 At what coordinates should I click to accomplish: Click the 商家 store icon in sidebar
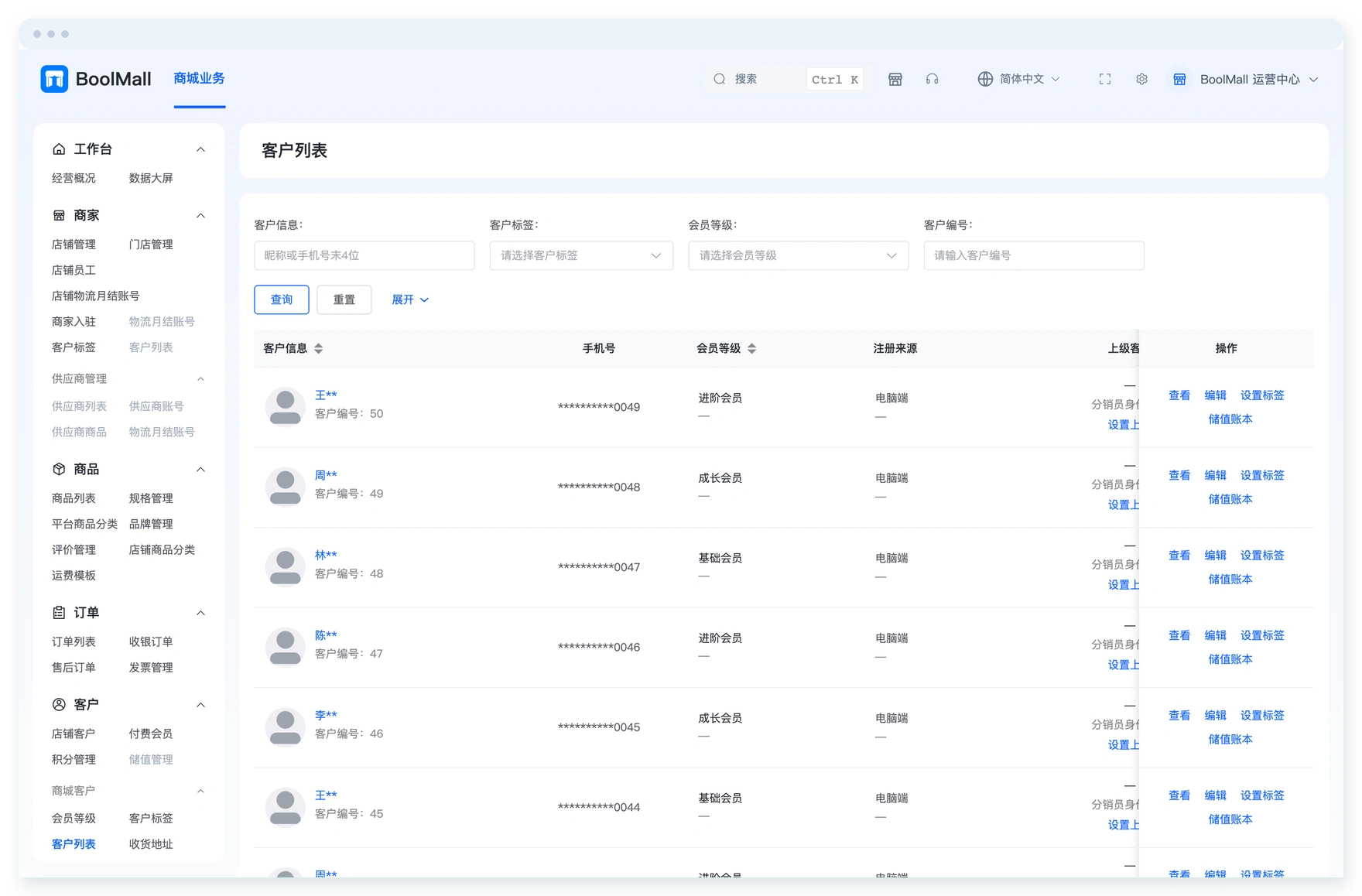click(x=59, y=215)
